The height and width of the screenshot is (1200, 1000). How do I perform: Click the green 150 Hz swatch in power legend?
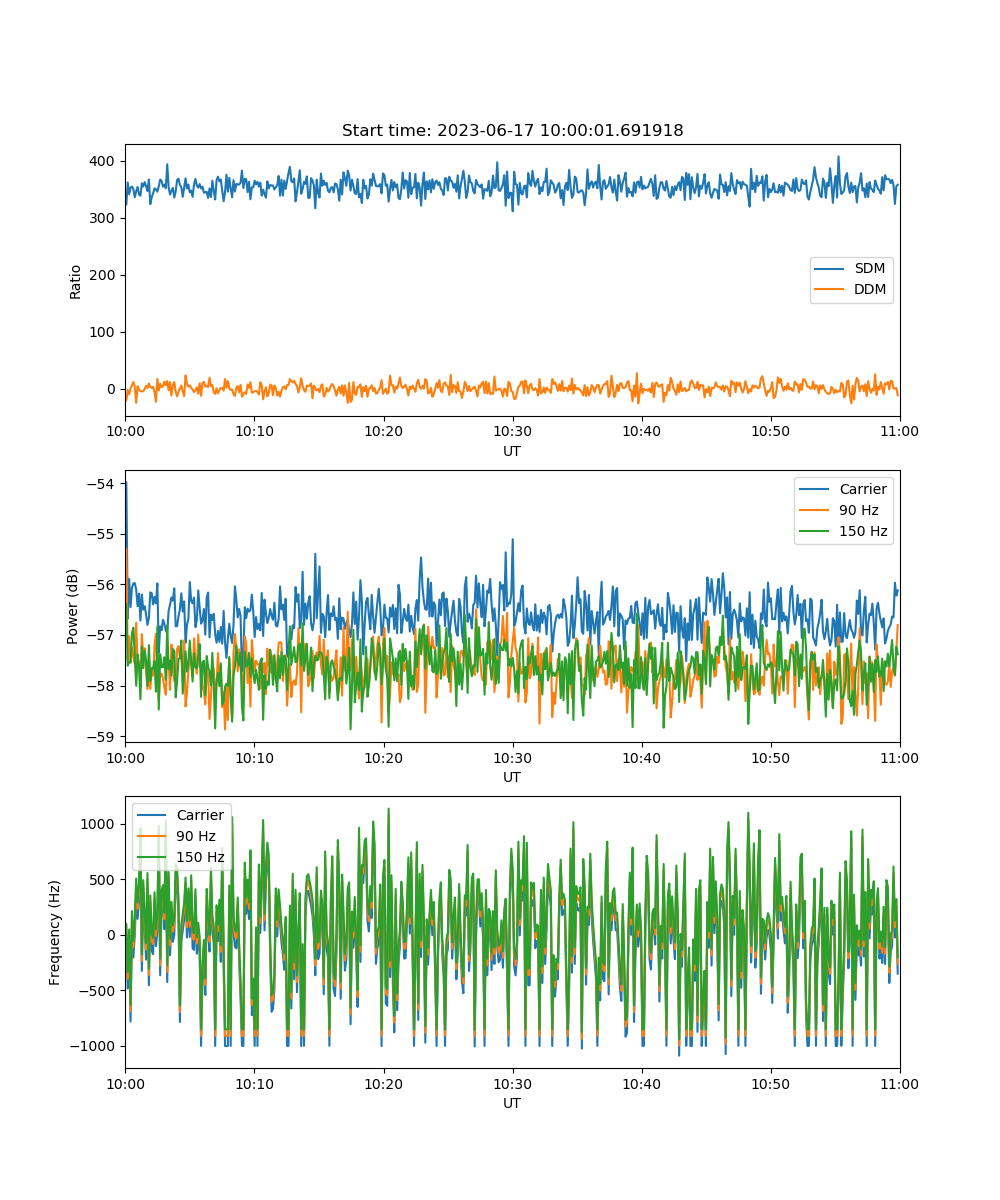pyautogui.click(x=815, y=532)
